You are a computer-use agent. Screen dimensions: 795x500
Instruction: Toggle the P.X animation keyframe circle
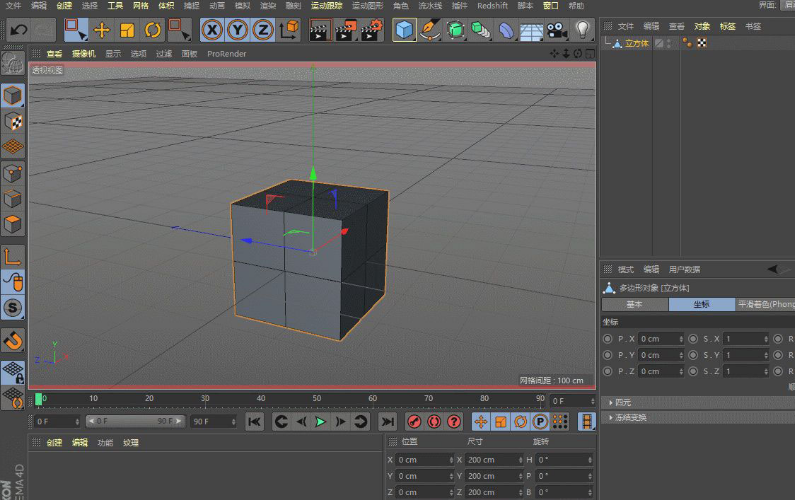607,339
